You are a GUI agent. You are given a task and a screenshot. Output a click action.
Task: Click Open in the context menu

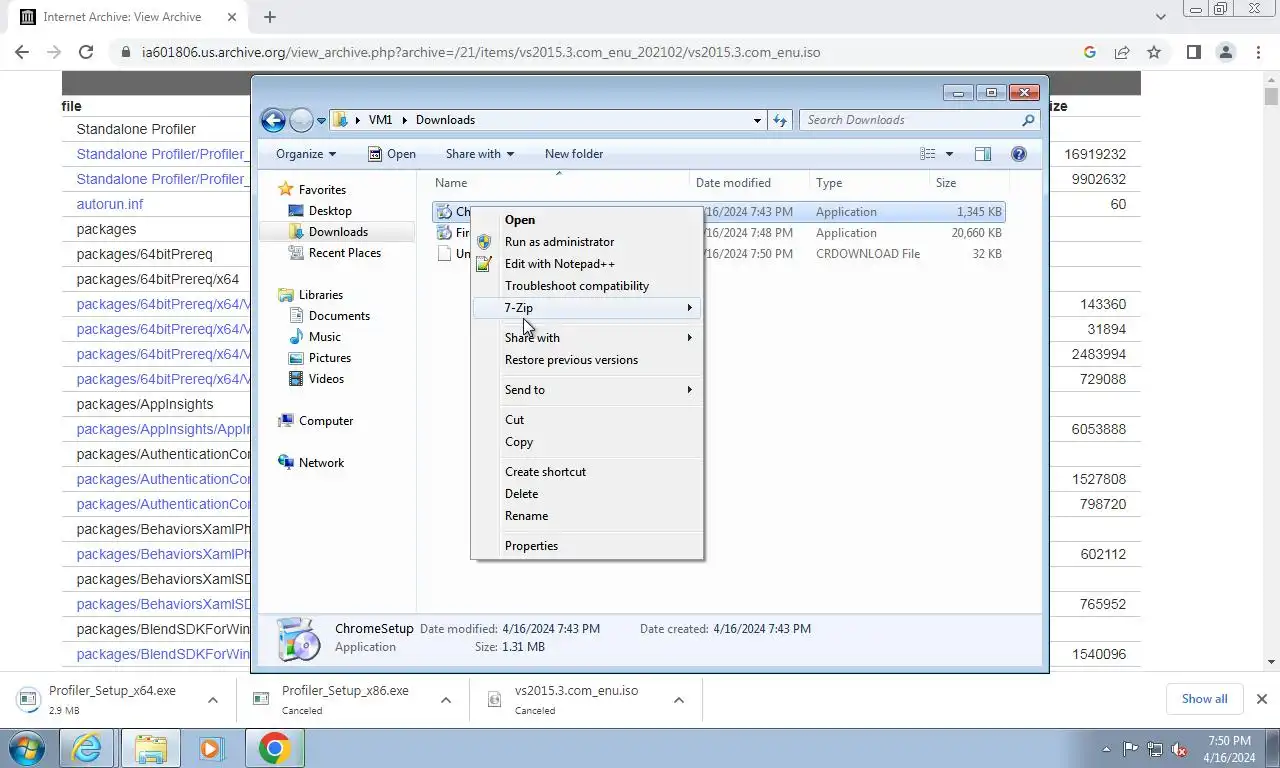point(587,220)
